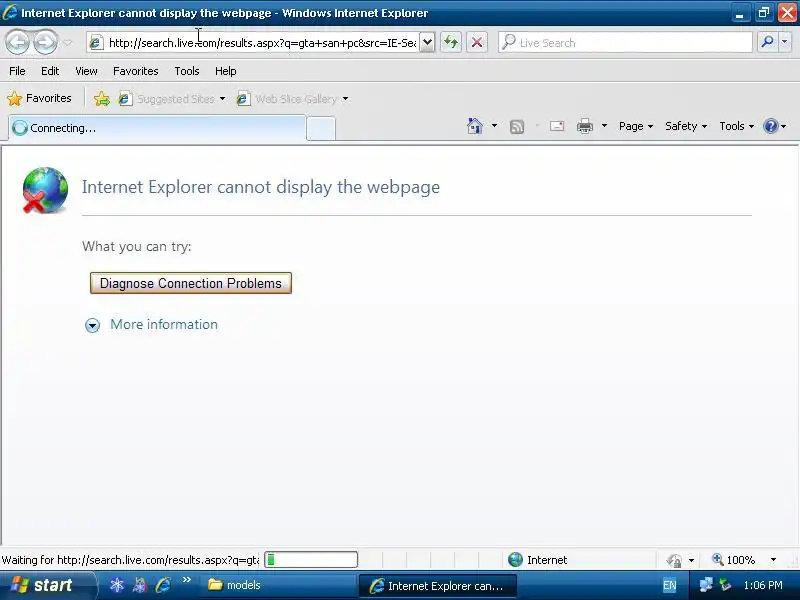Open search provider options dropdown arrow

point(784,42)
